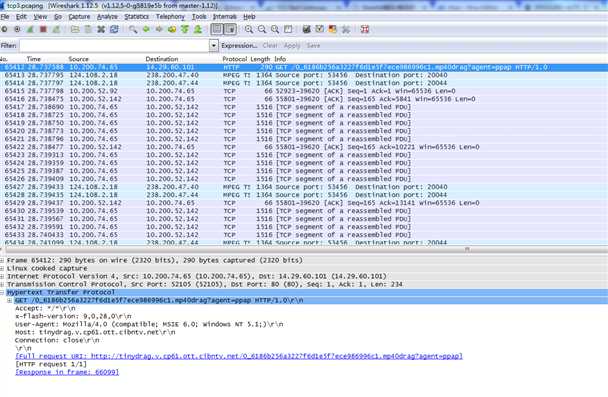The width and height of the screenshot is (608, 397).
Task: Reload this capture file
Action: pos(114,29)
